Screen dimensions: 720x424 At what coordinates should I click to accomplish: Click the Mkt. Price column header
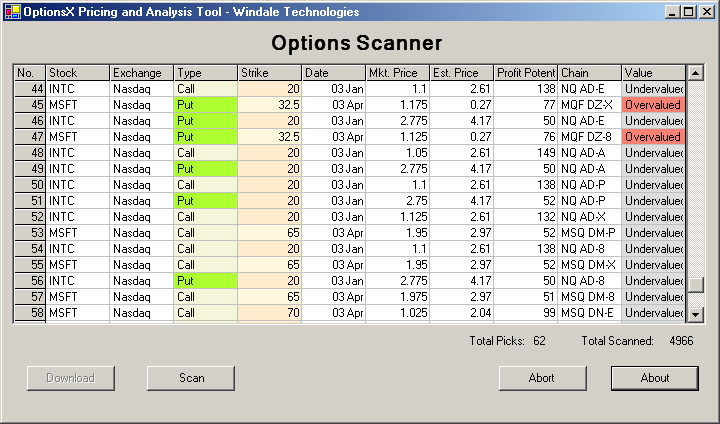398,73
